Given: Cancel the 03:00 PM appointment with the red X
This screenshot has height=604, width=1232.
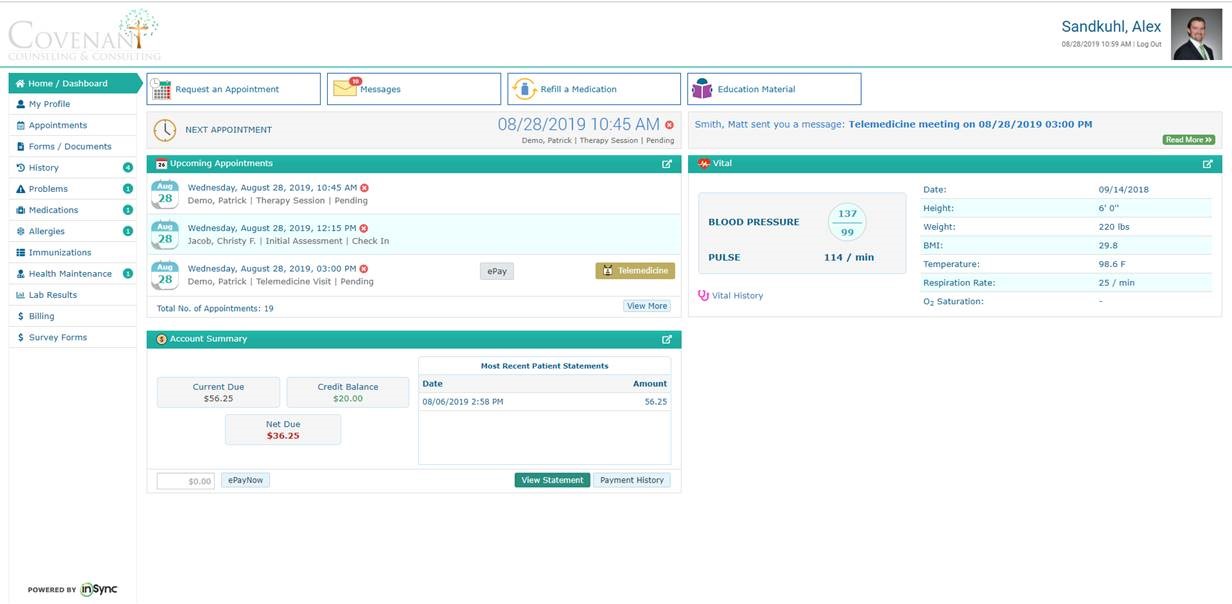Looking at the screenshot, I should (364, 269).
